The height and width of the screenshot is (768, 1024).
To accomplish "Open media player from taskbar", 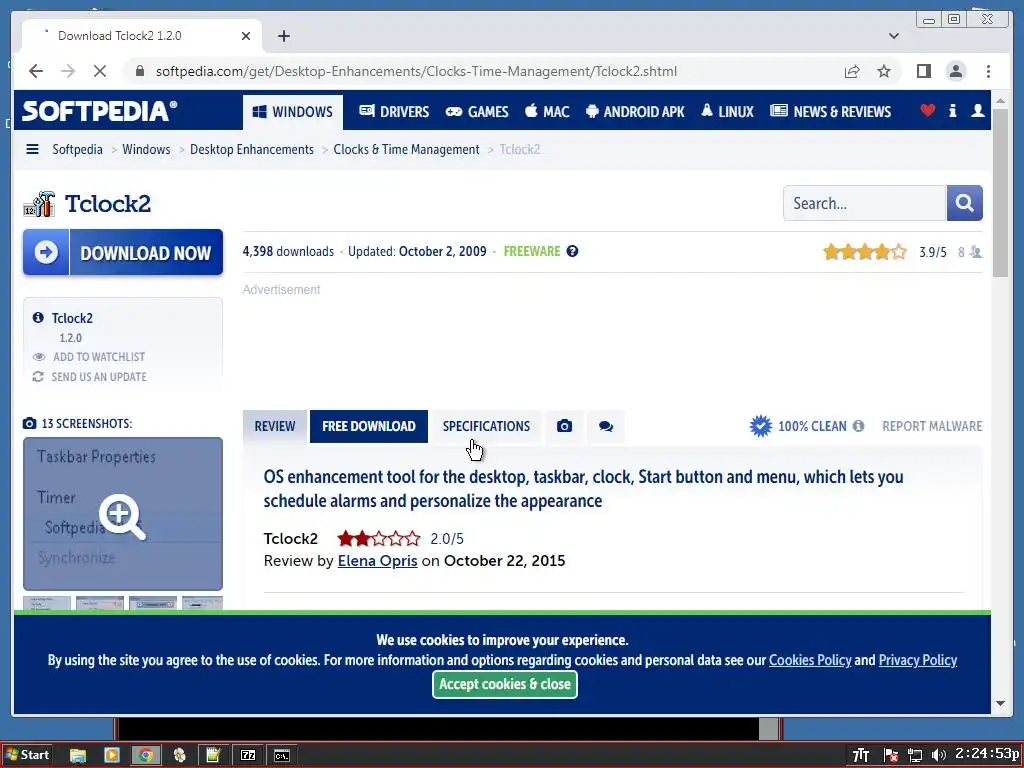I will pos(112,756).
